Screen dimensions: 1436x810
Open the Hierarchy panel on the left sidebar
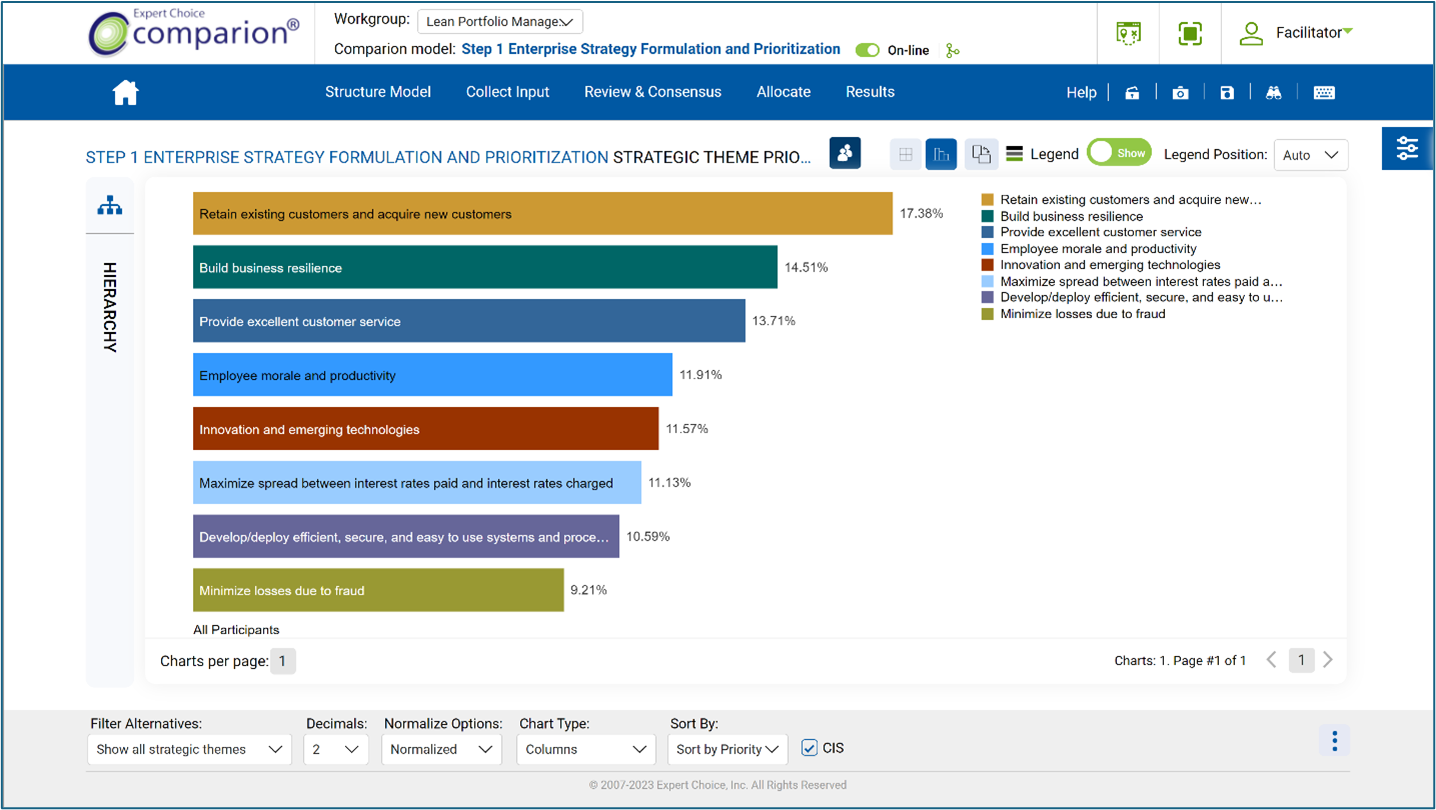click(x=110, y=205)
